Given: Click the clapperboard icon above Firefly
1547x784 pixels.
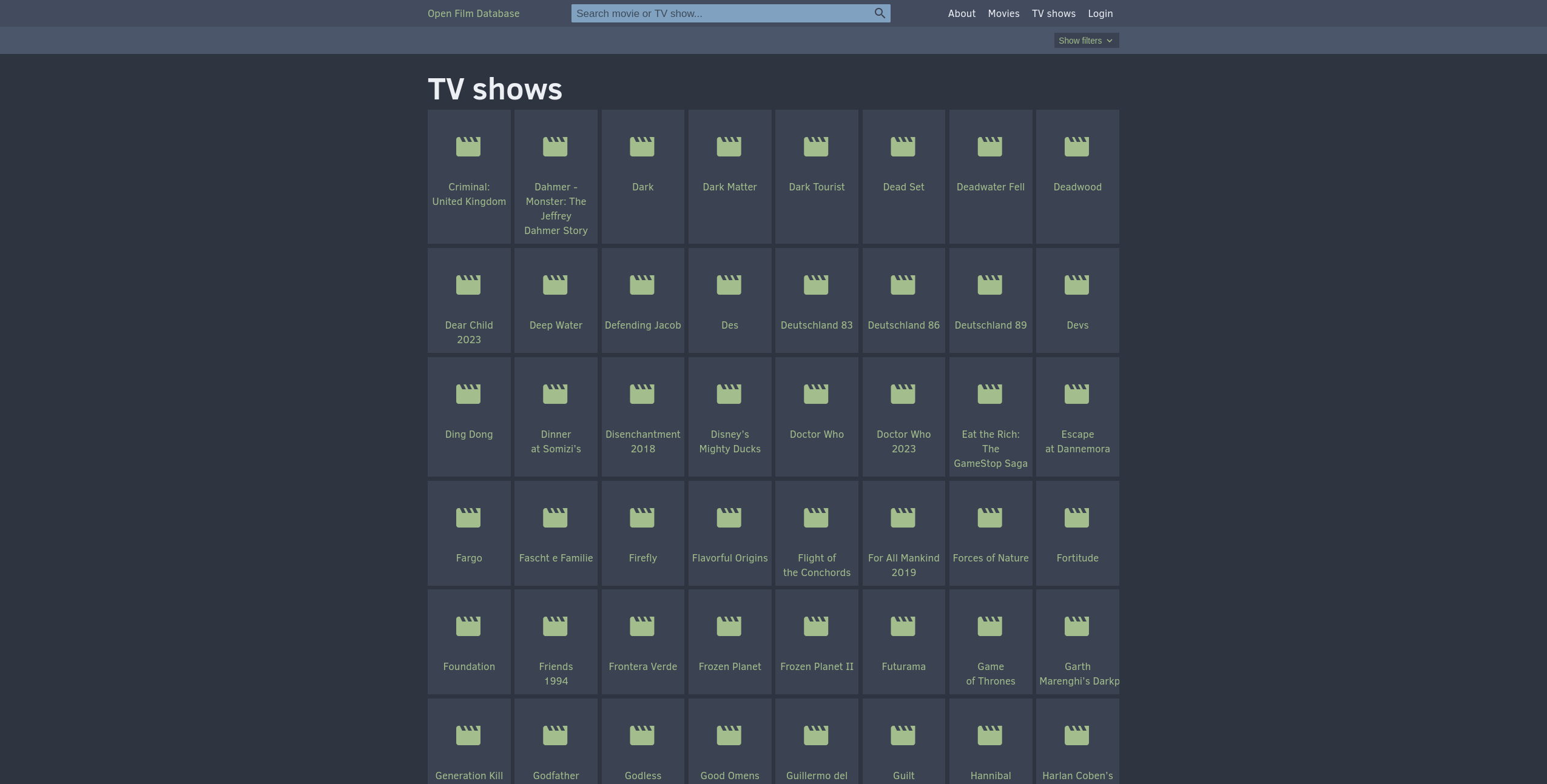Looking at the screenshot, I should [x=642, y=517].
